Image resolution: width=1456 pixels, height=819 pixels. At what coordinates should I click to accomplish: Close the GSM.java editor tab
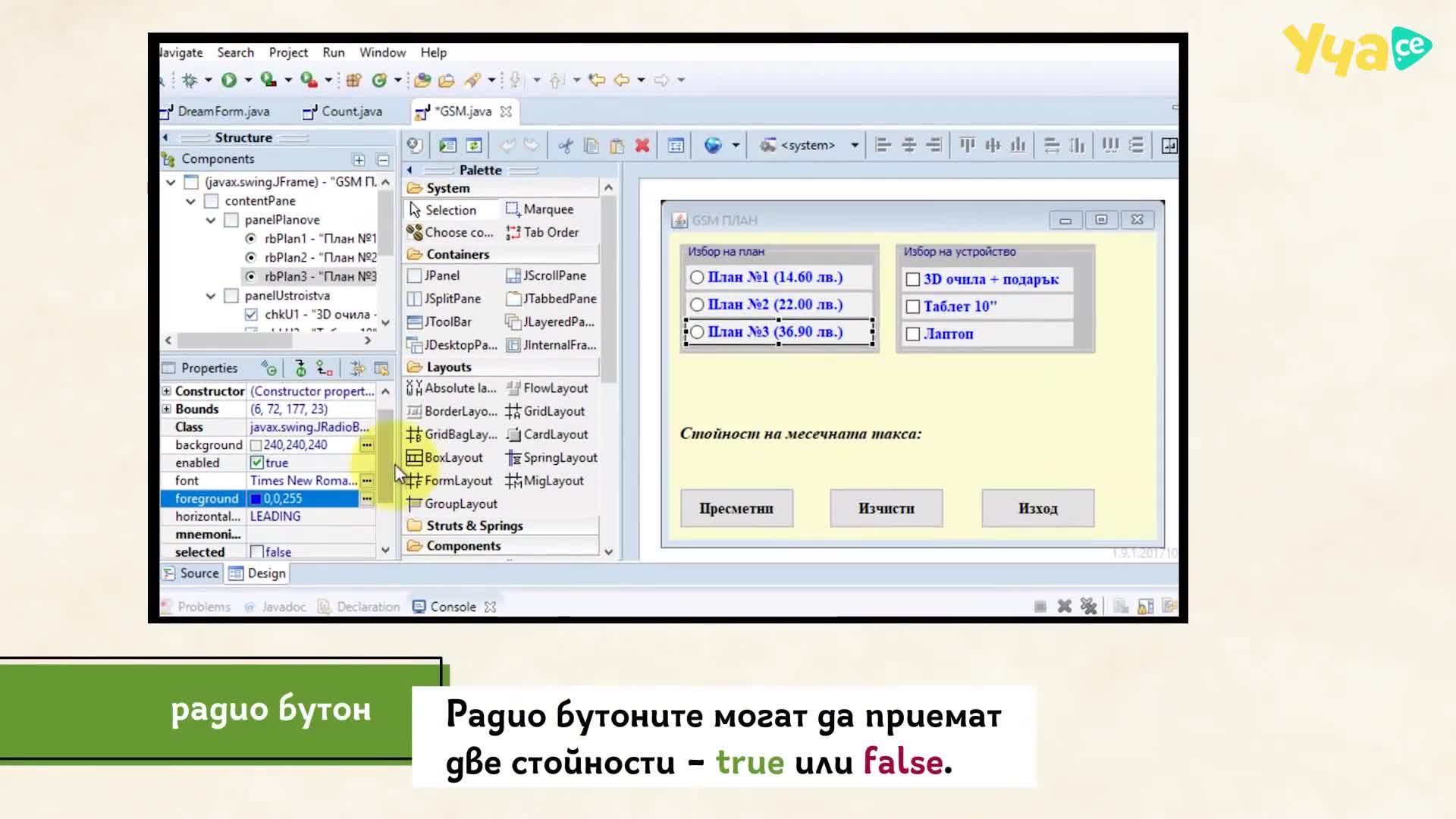click(506, 111)
